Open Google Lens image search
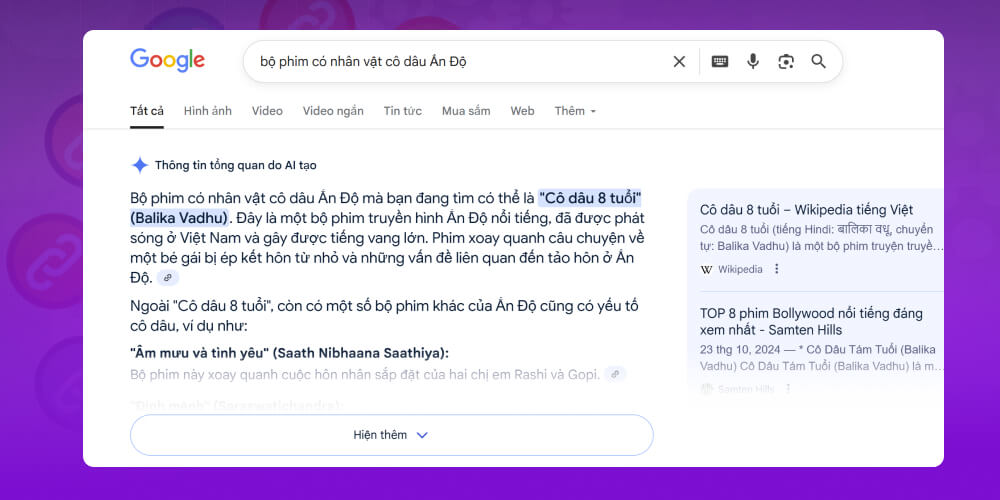The width and height of the screenshot is (1000, 500). point(786,61)
